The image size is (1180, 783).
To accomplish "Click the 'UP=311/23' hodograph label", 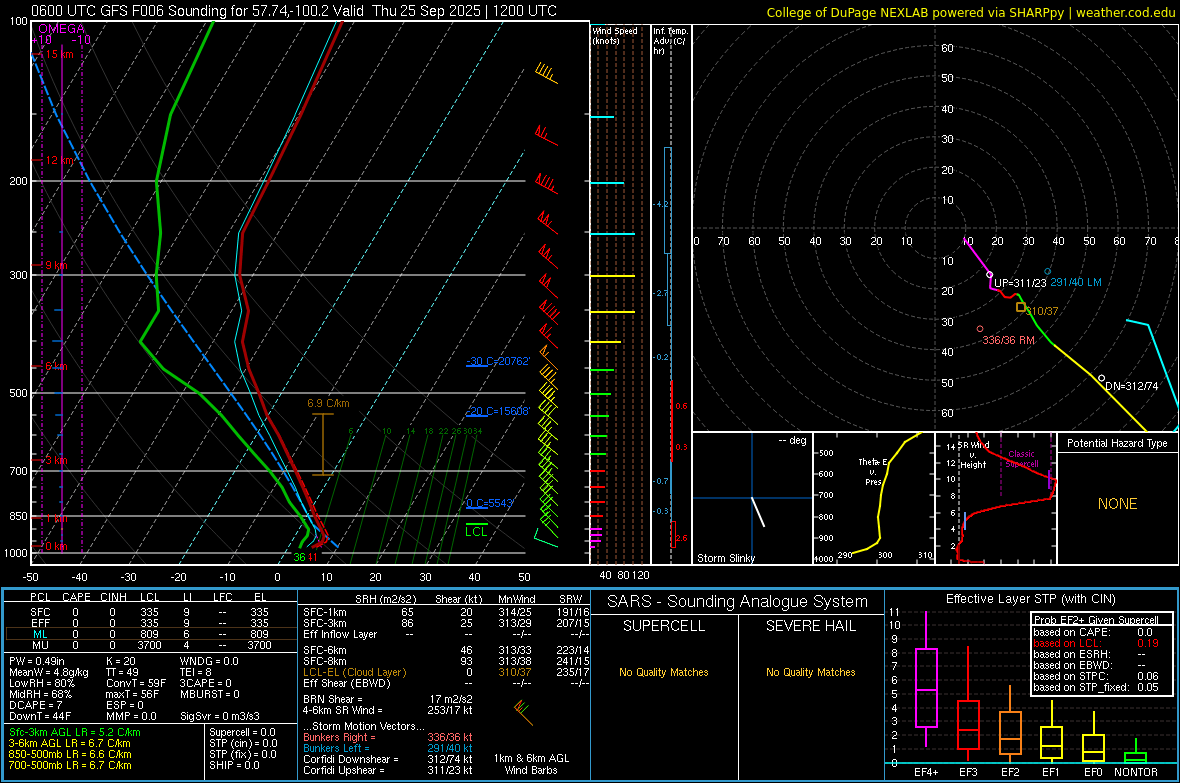I will (x=1020, y=283).
